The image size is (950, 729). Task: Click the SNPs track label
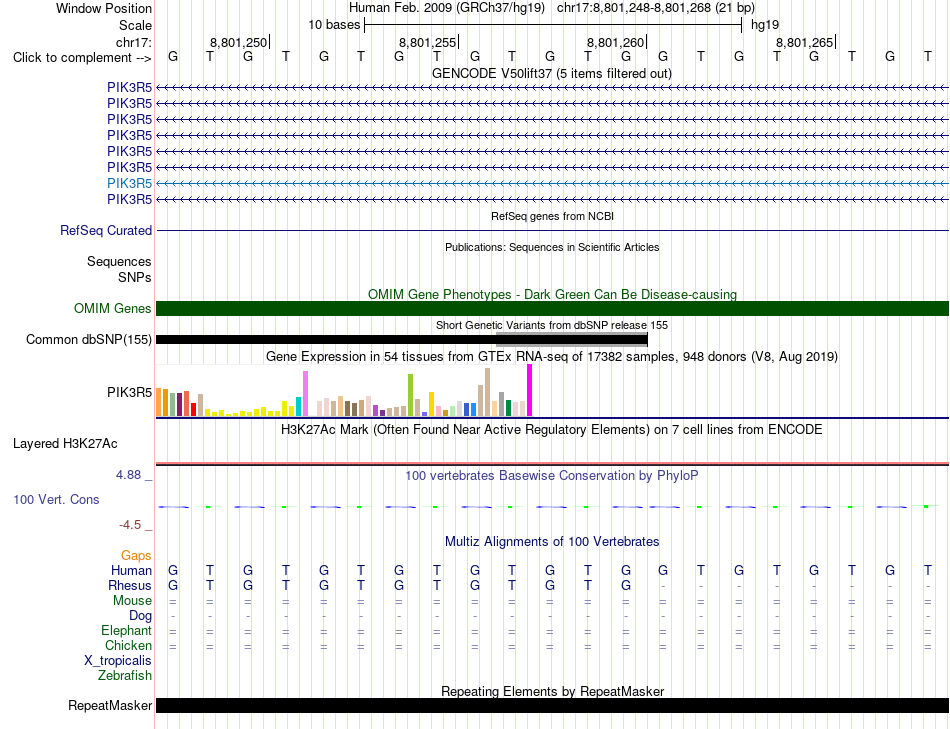pos(135,277)
